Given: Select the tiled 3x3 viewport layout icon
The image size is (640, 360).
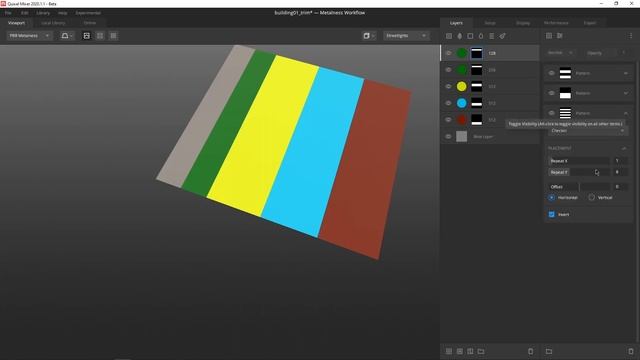Looking at the screenshot, I should pyautogui.click(x=113, y=36).
